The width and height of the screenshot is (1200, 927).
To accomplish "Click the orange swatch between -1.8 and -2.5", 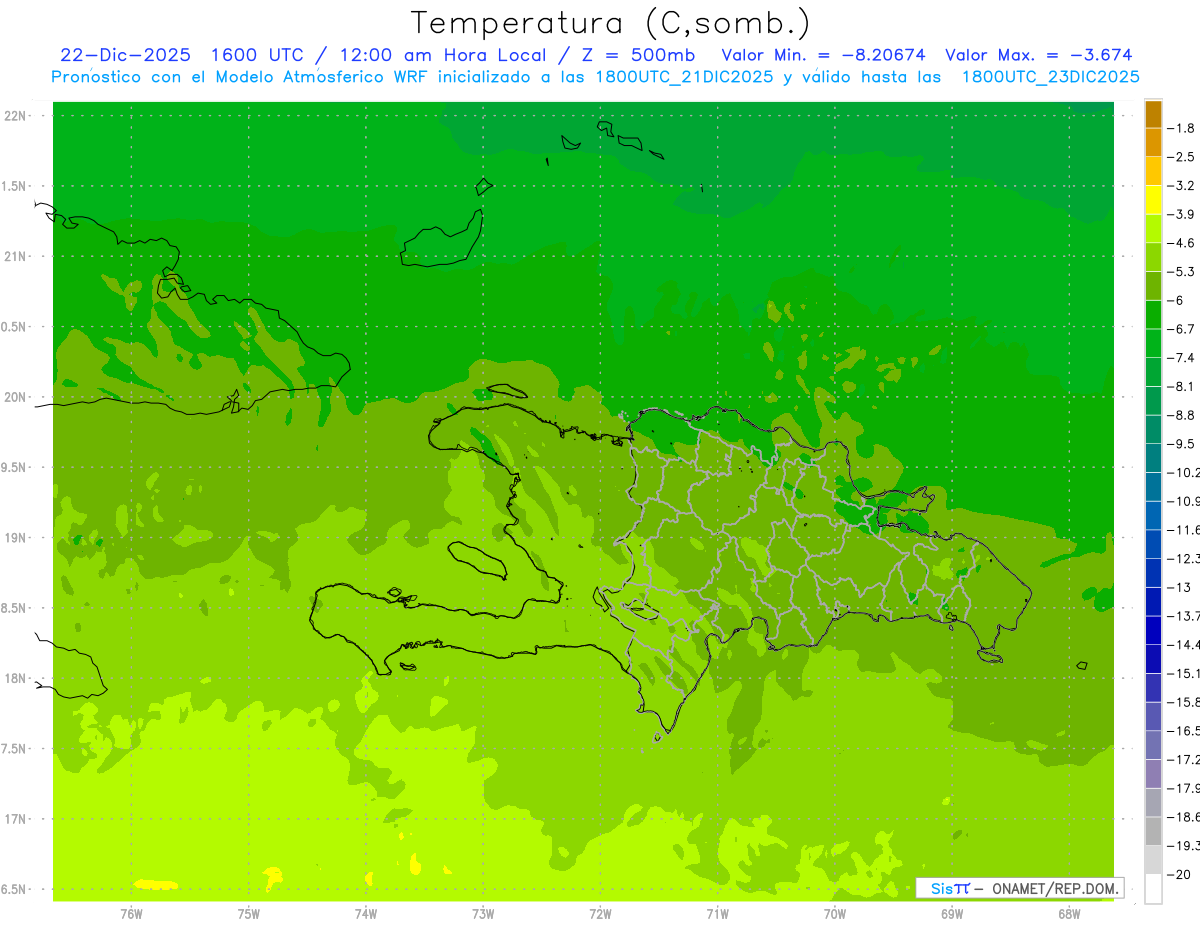I will tap(1154, 142).
